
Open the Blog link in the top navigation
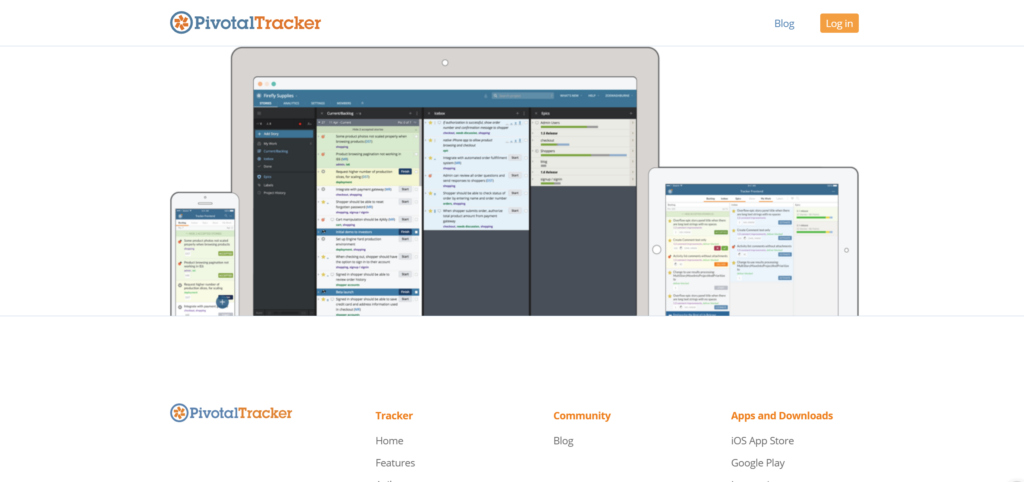[784, 24]
